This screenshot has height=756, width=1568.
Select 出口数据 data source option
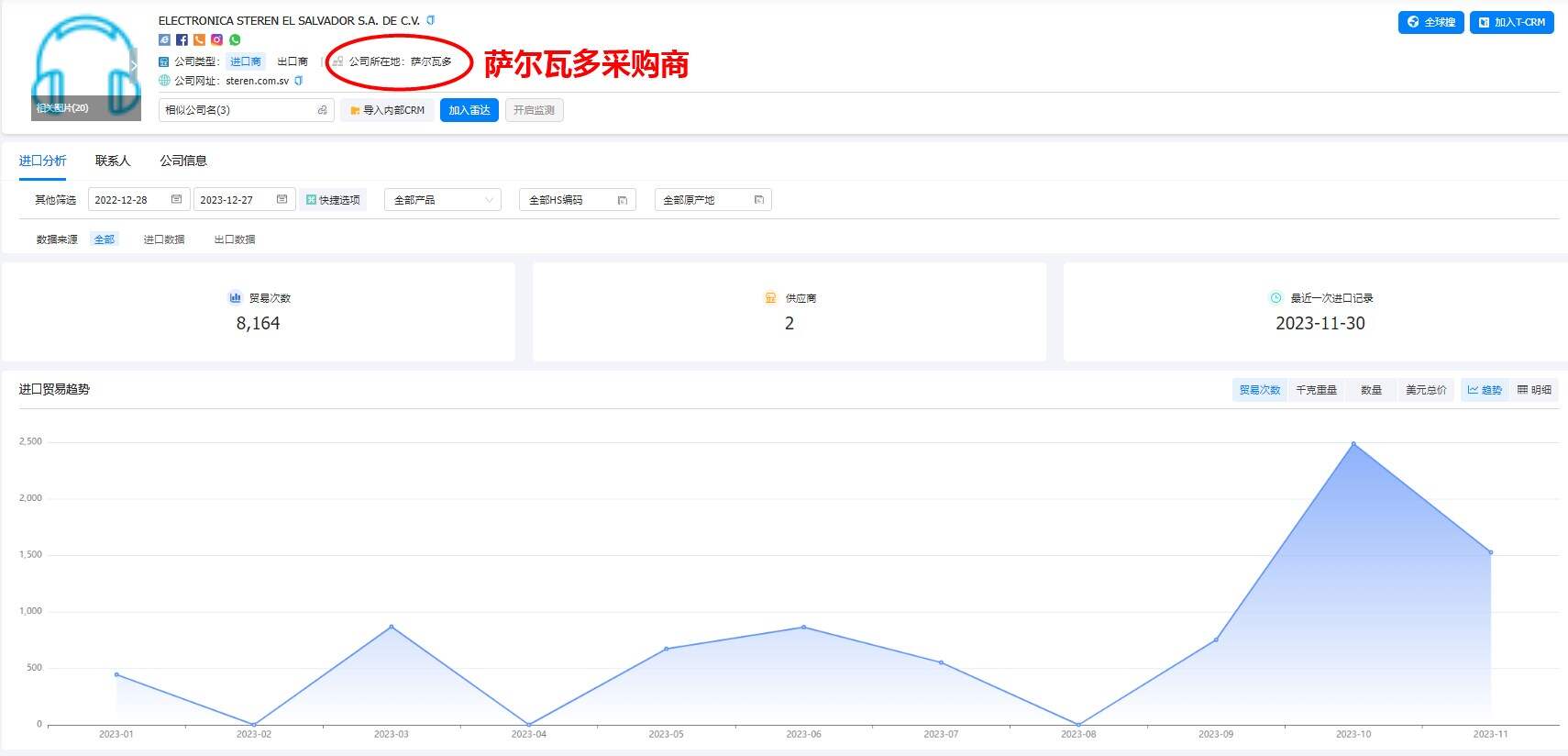235,239
